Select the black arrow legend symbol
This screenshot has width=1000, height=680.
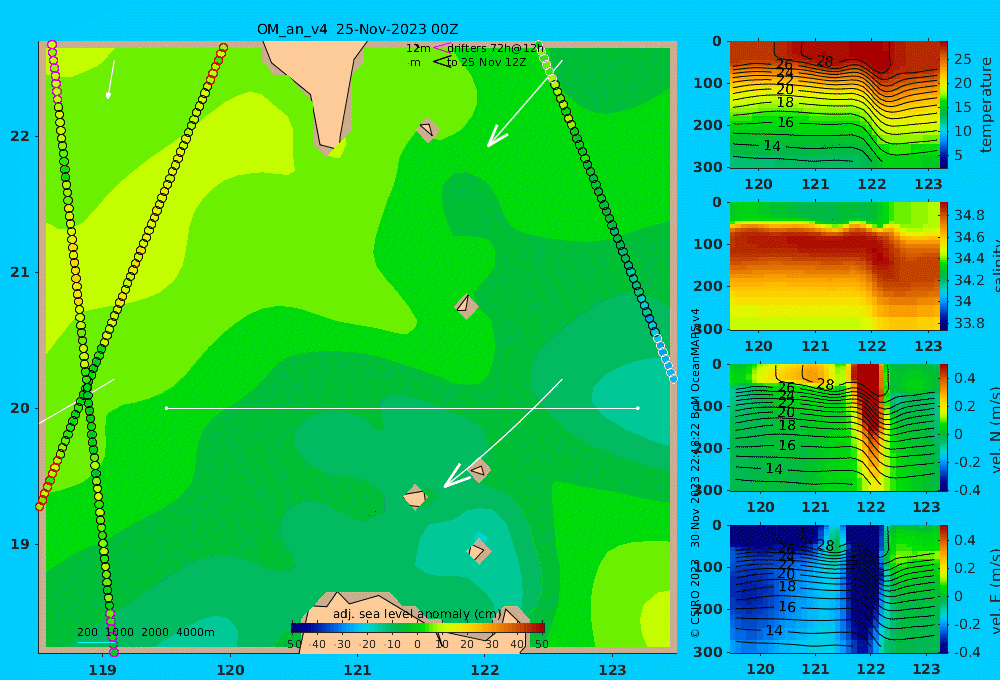pos(441,62)
